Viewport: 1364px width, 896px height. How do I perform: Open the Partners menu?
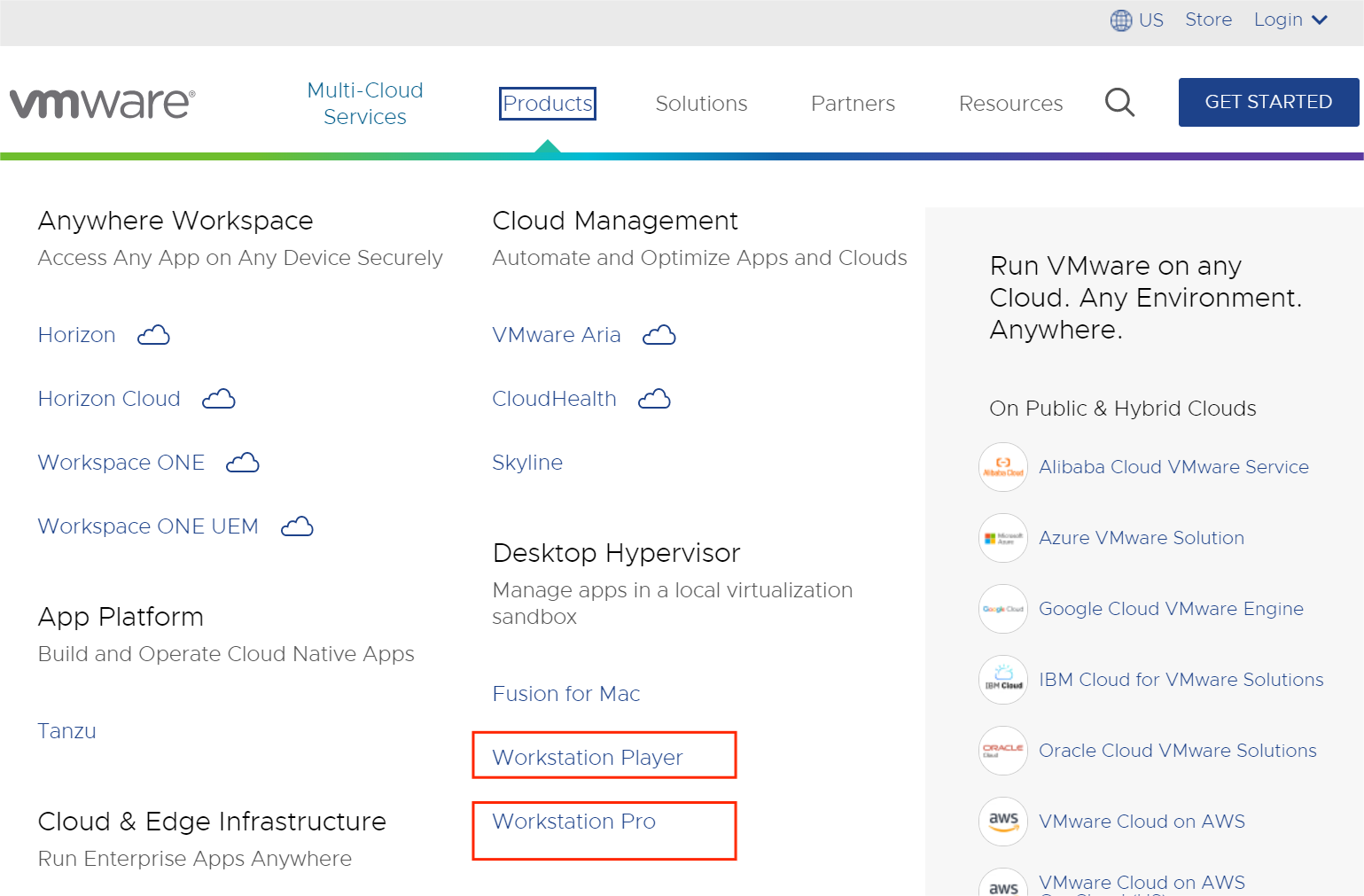click(x=853, y=104)
